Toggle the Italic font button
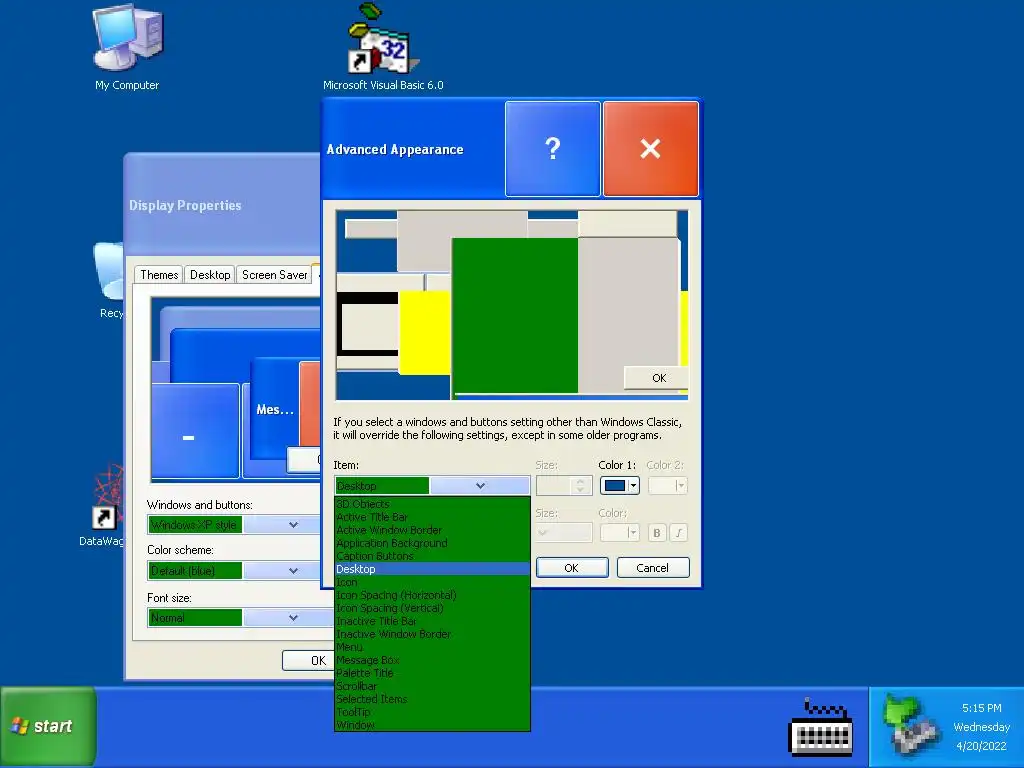The width and height of the screenshot is (1024, 768). click(679, 533)
